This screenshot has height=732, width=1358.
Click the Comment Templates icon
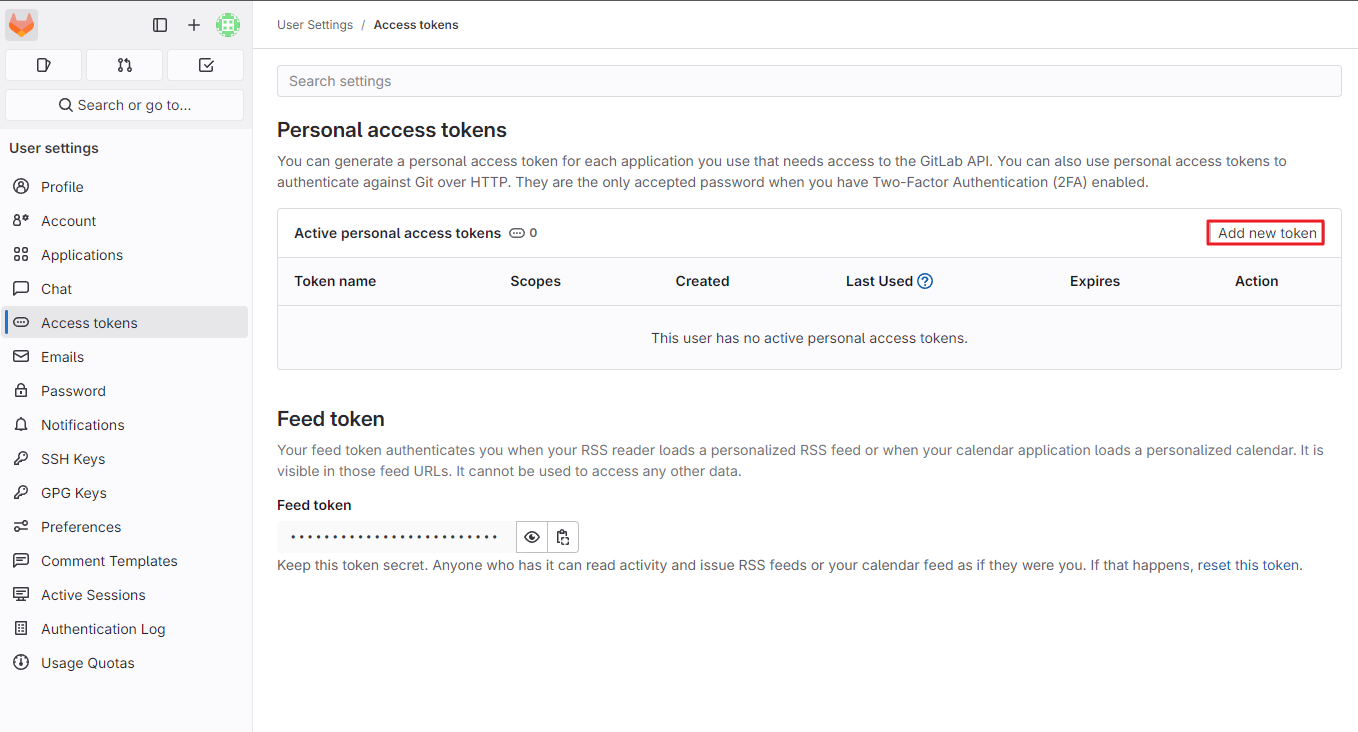[21, 561]
